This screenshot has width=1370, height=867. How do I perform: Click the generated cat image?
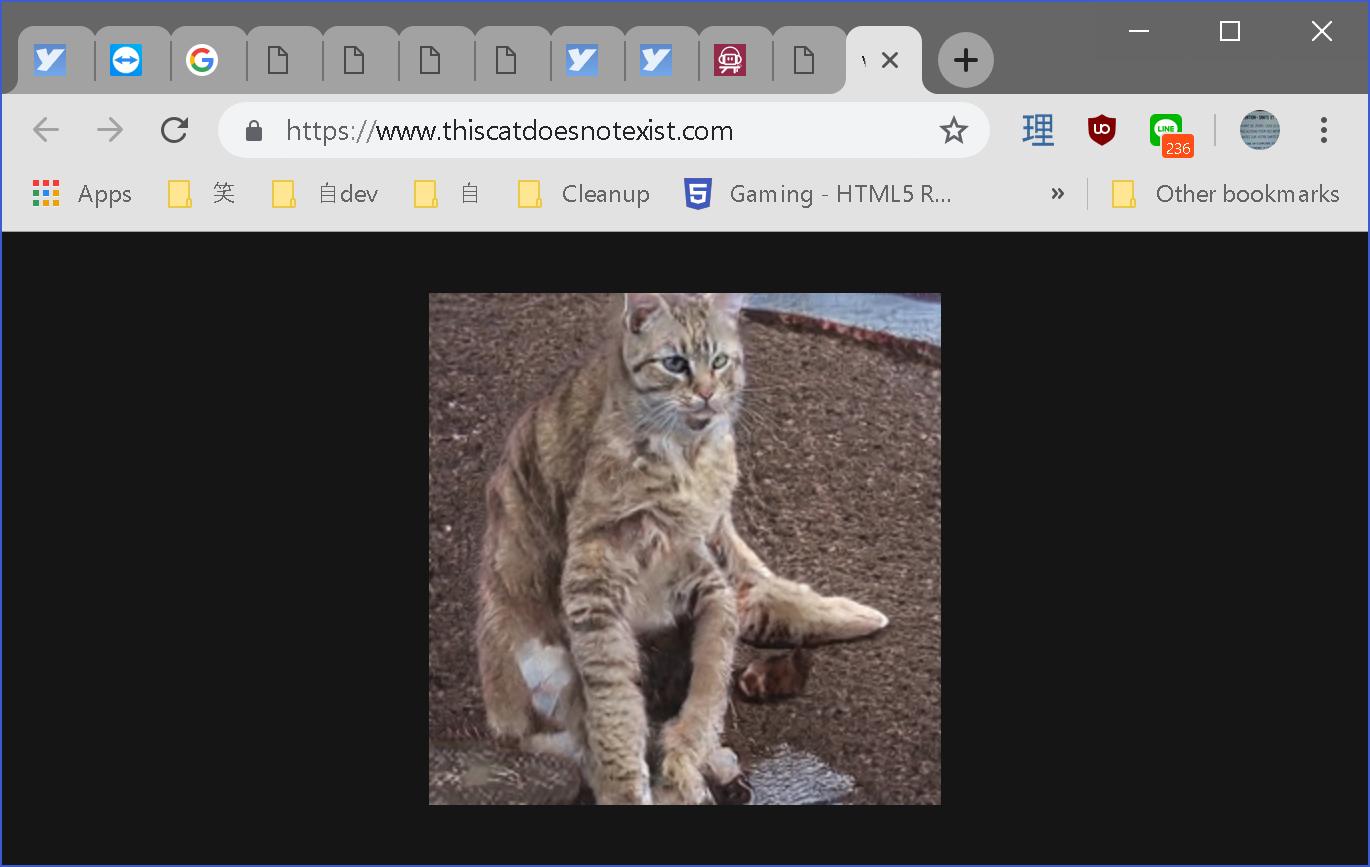pyautogui.click(x=685, y=549)
